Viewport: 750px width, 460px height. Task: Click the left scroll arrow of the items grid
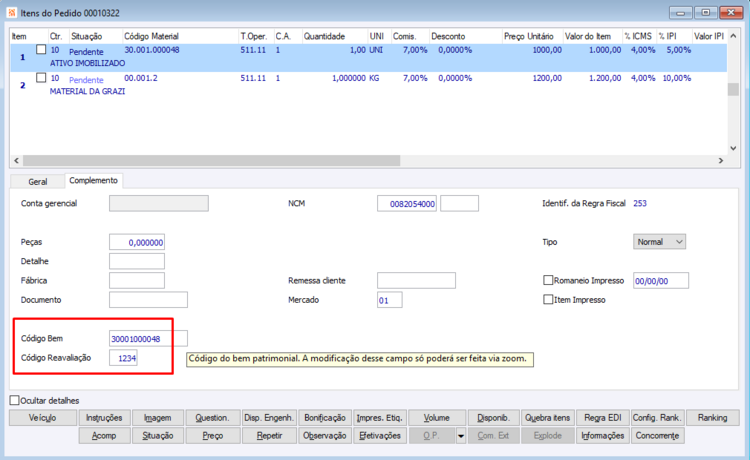click(16, 161)
